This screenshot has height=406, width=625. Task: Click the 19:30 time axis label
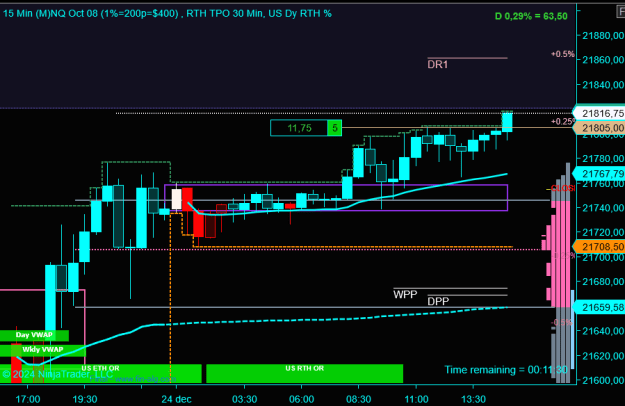click(85, 399)
